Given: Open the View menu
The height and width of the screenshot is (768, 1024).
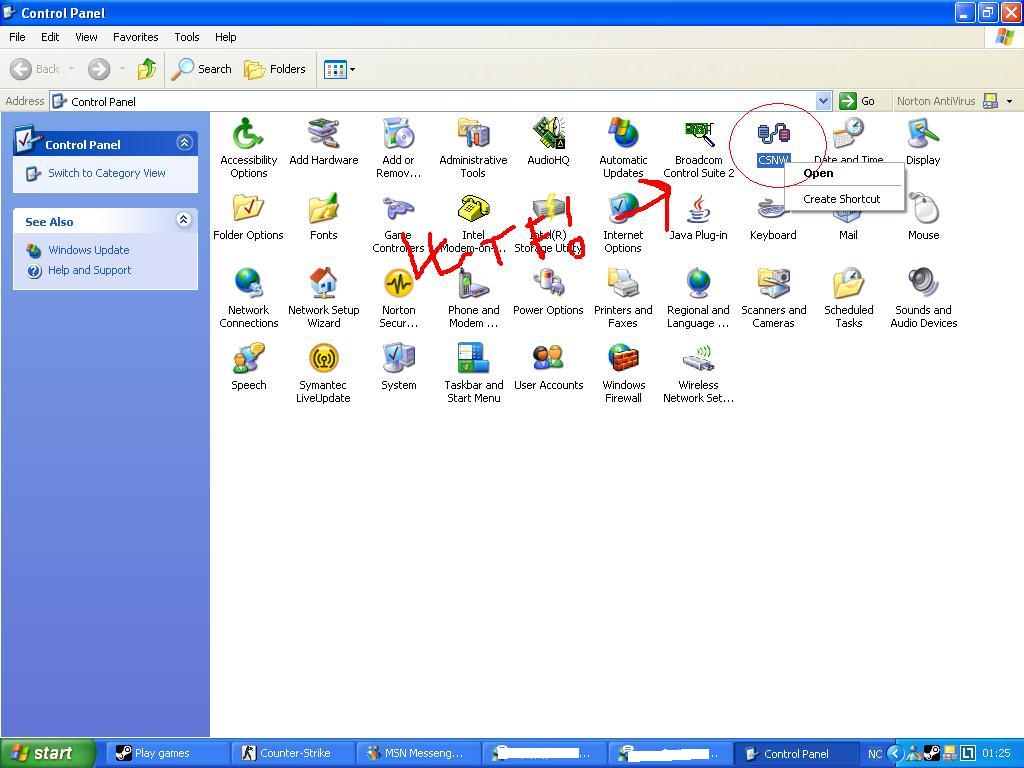Looking at the screenshot, I should pos(86,37).
